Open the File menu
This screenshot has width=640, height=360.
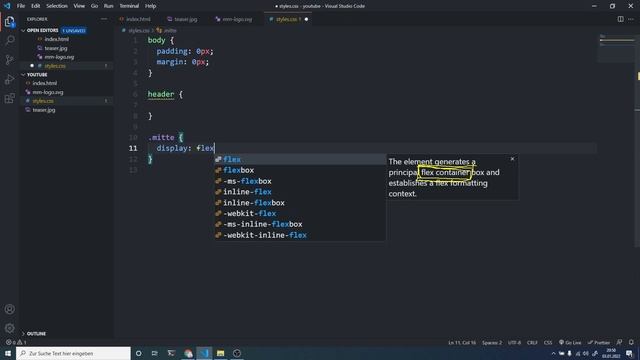[21, 6]
